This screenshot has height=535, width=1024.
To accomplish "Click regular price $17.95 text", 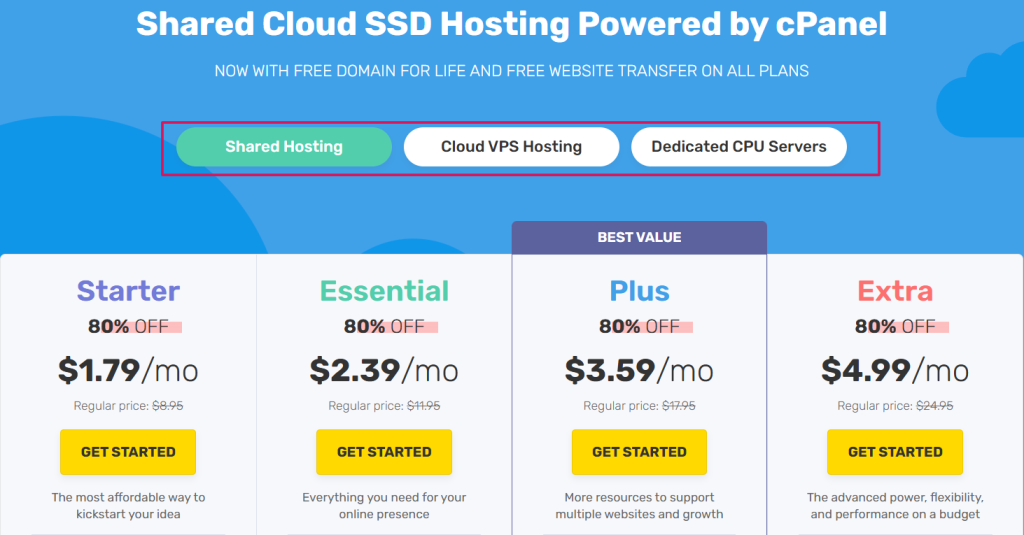I will click(x=639, y=406).
